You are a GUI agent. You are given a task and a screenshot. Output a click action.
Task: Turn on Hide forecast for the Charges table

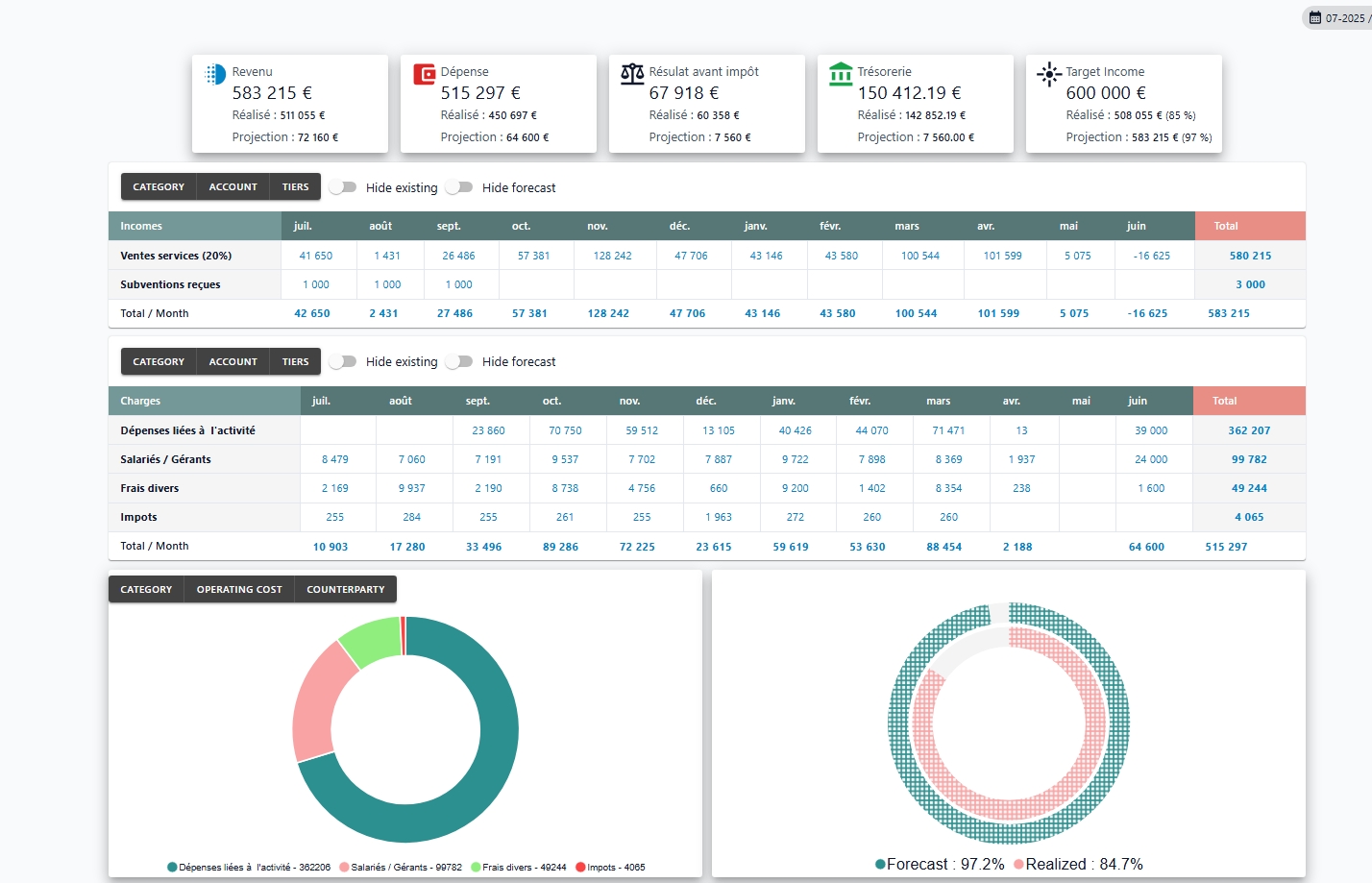(x=459, y=362)
